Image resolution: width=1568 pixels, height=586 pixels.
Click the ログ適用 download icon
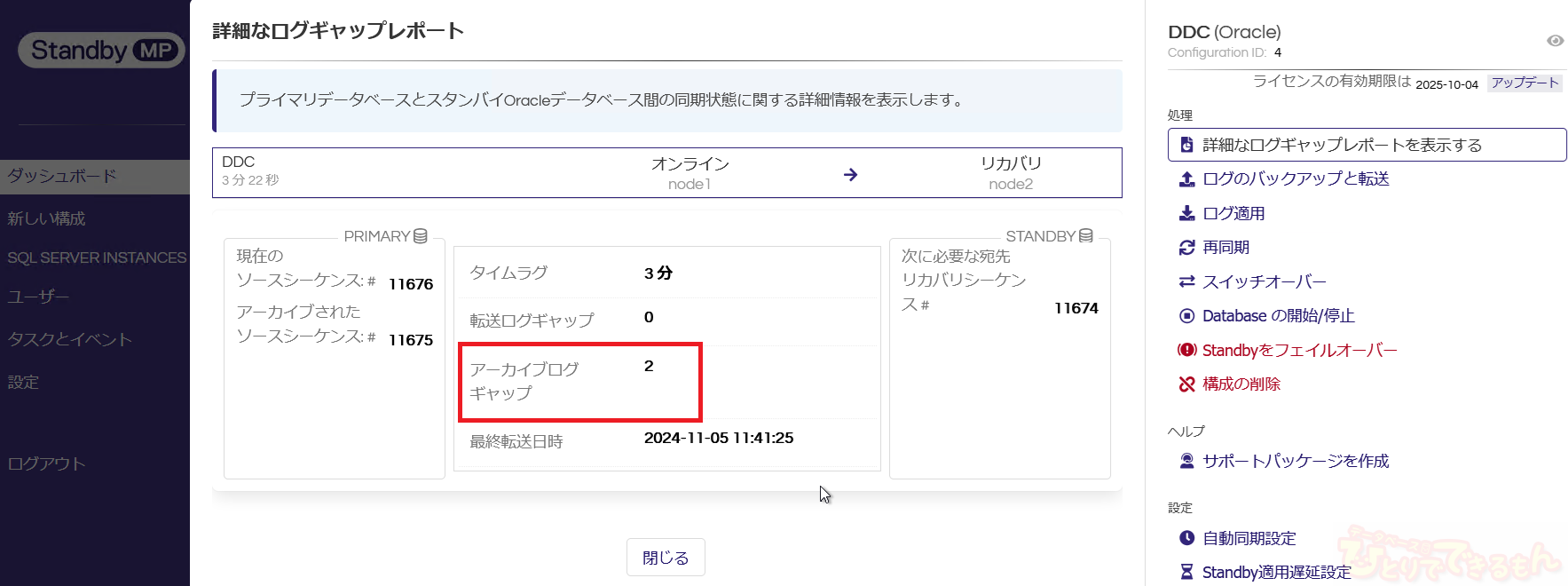(x=1186, y=213)
